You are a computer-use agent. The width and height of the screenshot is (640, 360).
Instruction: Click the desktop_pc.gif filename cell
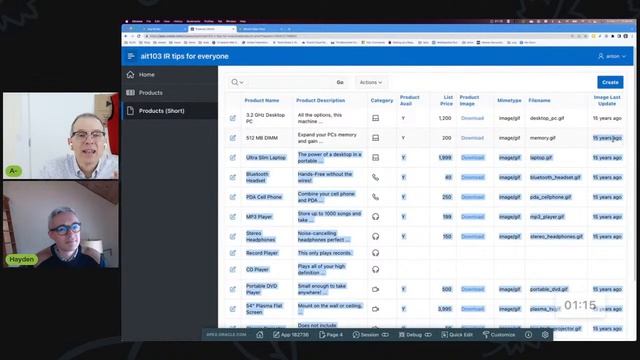547,118
